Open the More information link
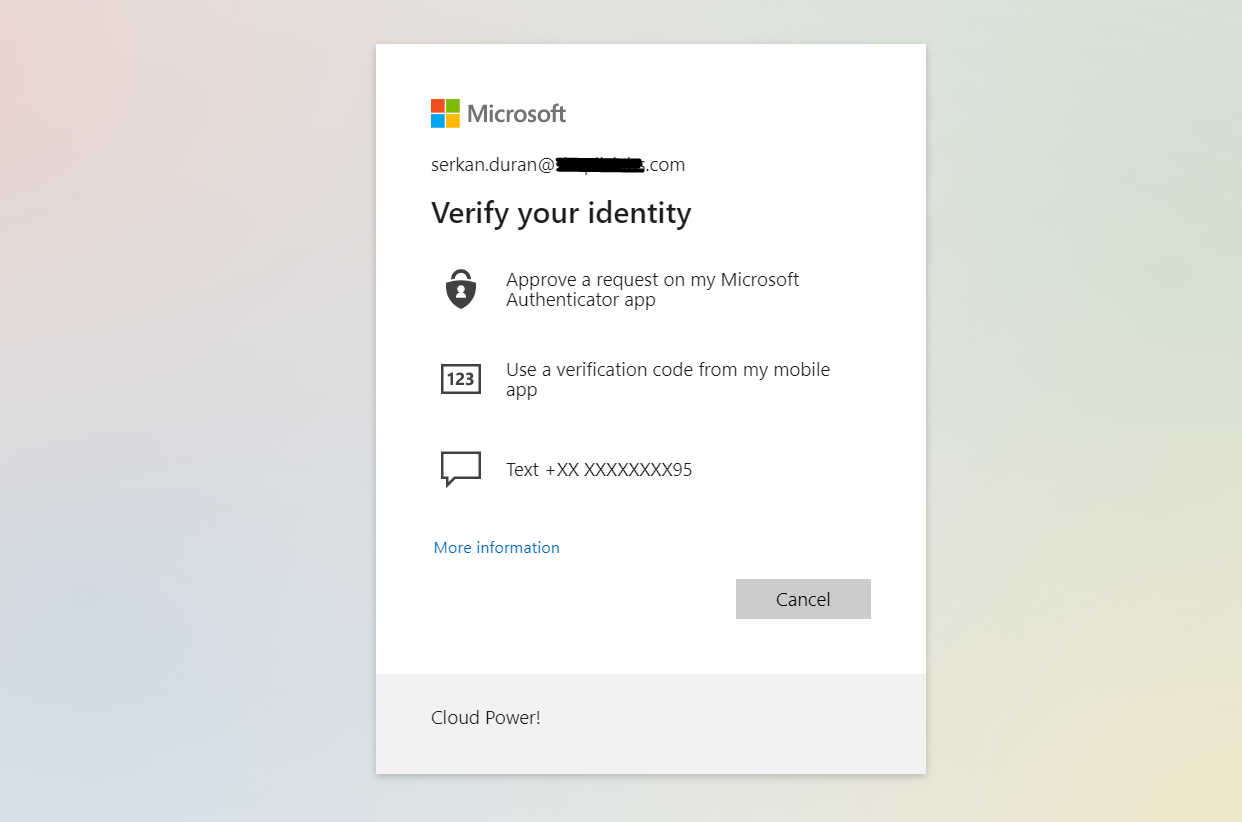This screenshot has height=822, width=1242. (x=496, y=547)
